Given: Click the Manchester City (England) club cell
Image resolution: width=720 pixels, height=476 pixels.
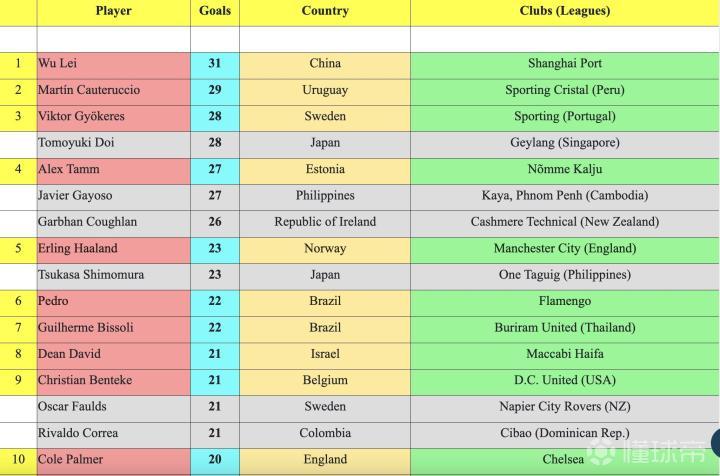Looking at the screenshot, I should [x=564, y=248].
